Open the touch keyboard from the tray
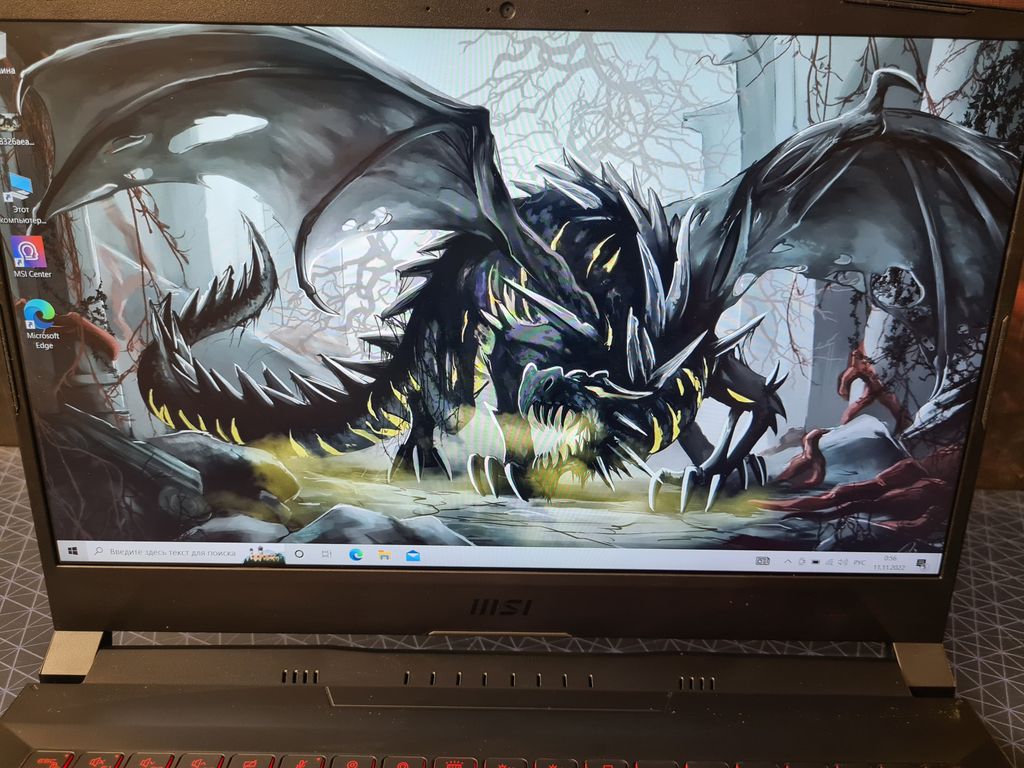The image size is (1024, 768). point(762,562)
